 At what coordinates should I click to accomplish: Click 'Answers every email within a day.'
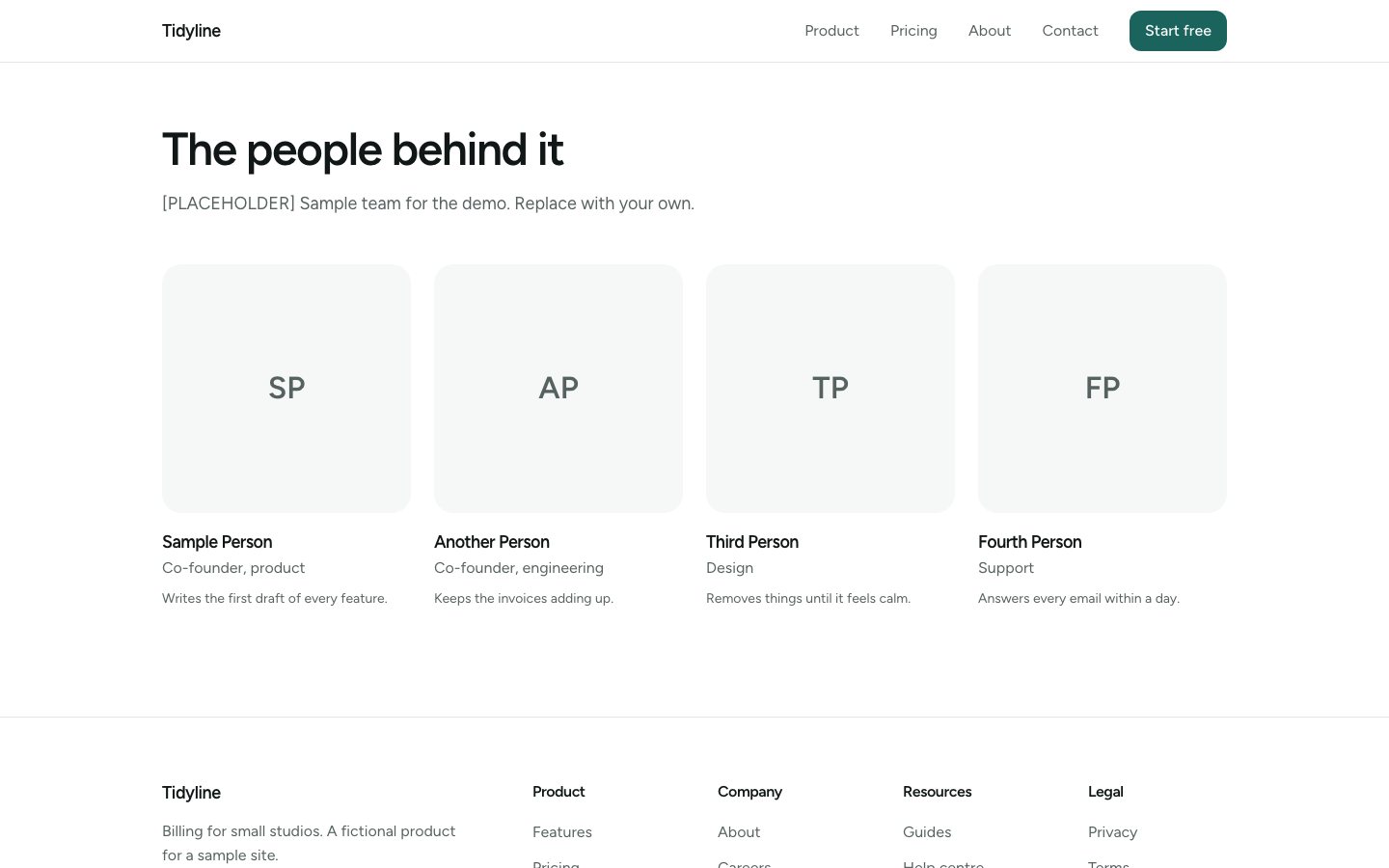1078,598
